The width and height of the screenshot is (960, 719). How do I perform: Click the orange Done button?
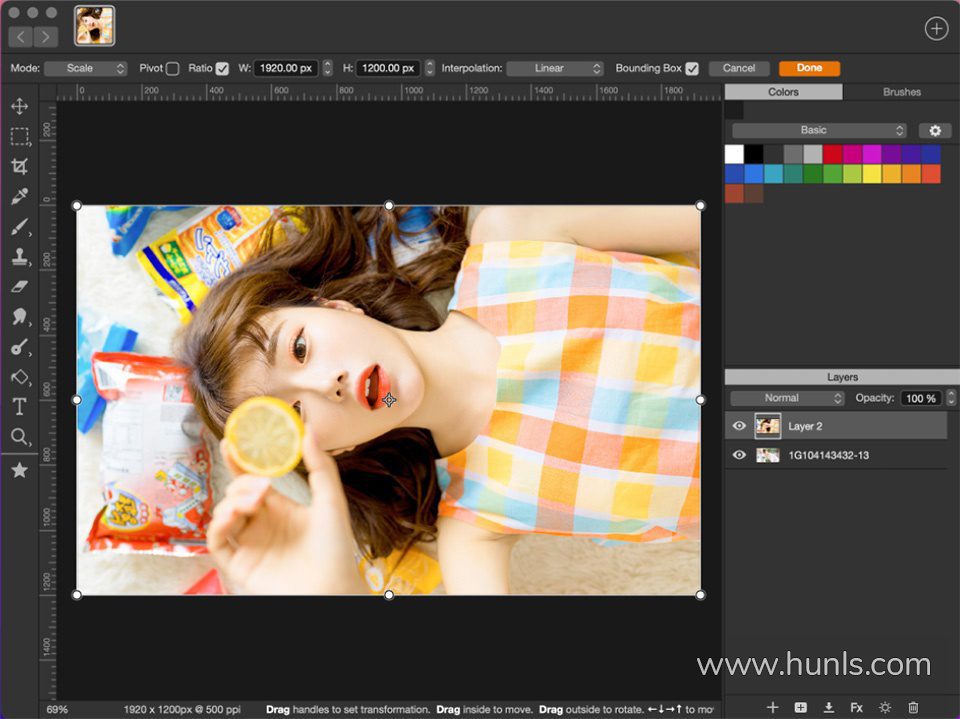tap(809, 68)
